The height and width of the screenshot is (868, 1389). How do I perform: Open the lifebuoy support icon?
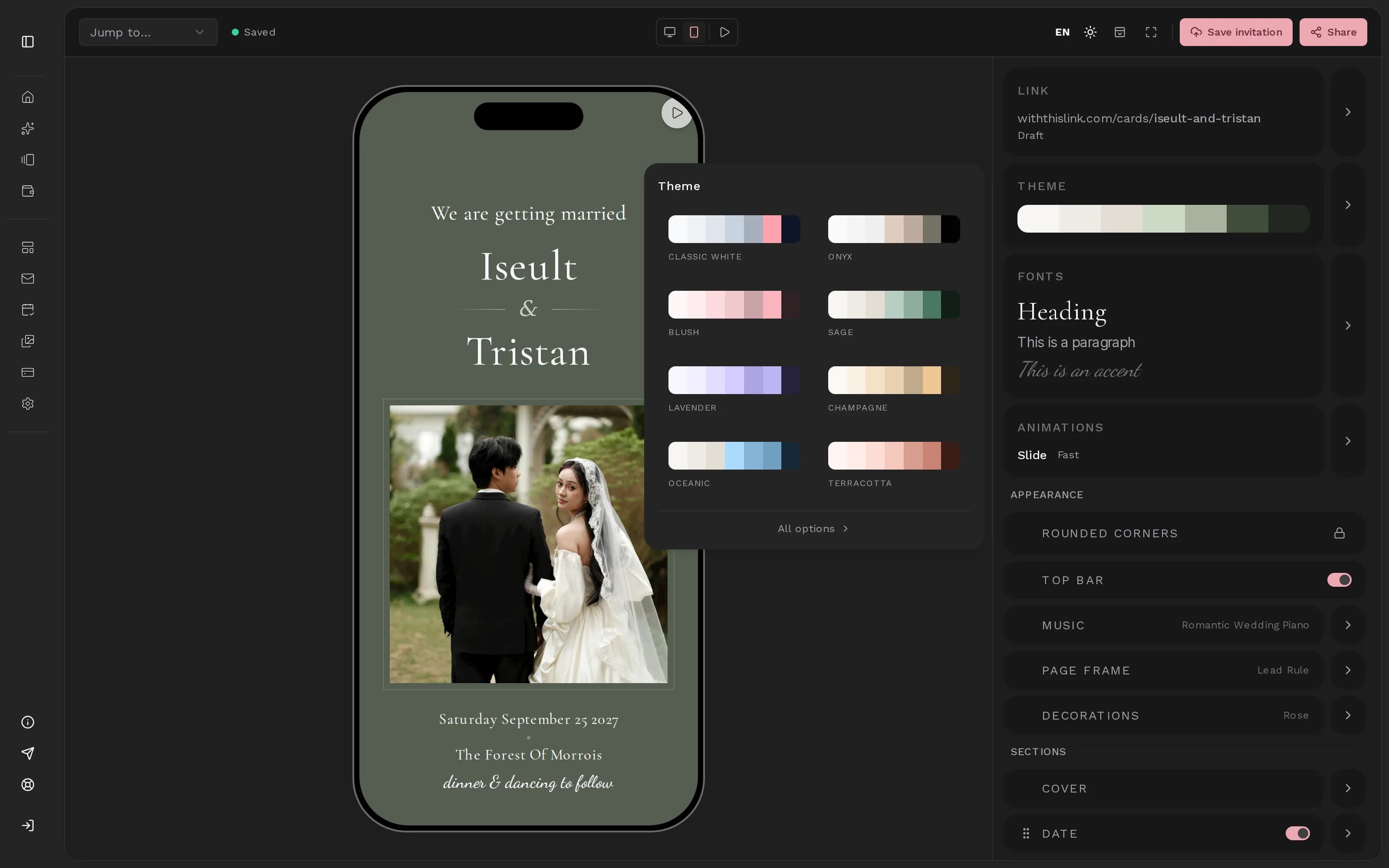tap(27, 785)
